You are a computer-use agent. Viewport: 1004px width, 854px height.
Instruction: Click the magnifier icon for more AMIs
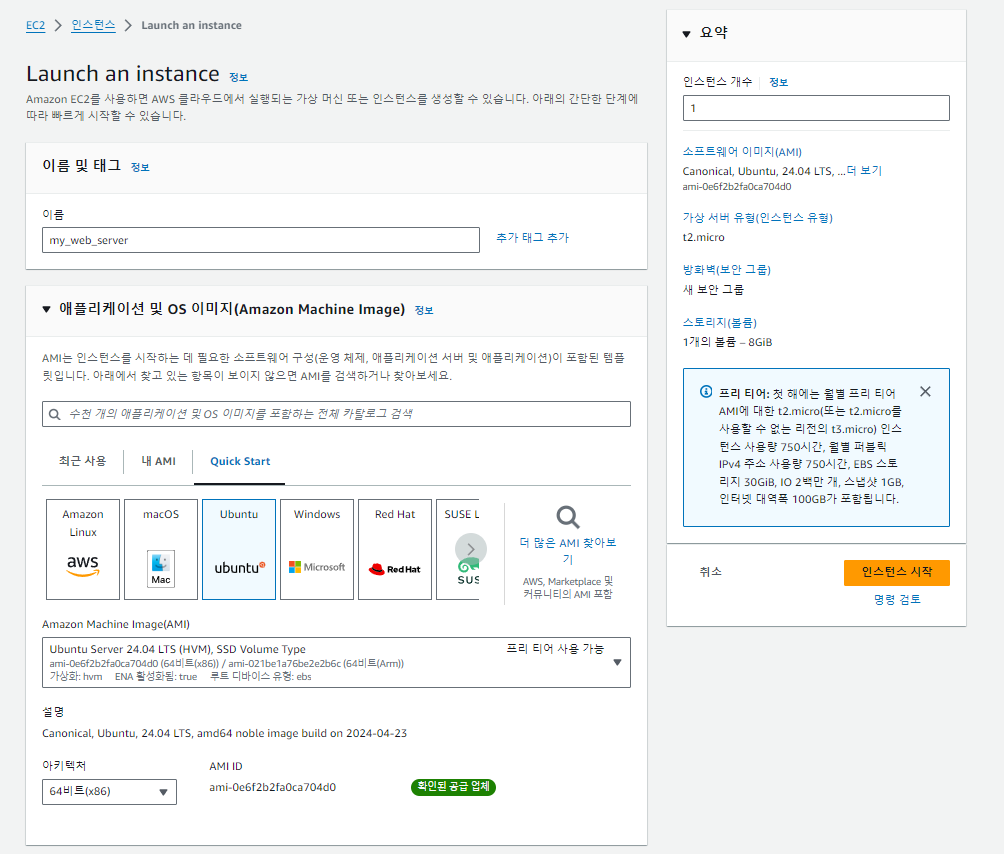coord(567,517)
